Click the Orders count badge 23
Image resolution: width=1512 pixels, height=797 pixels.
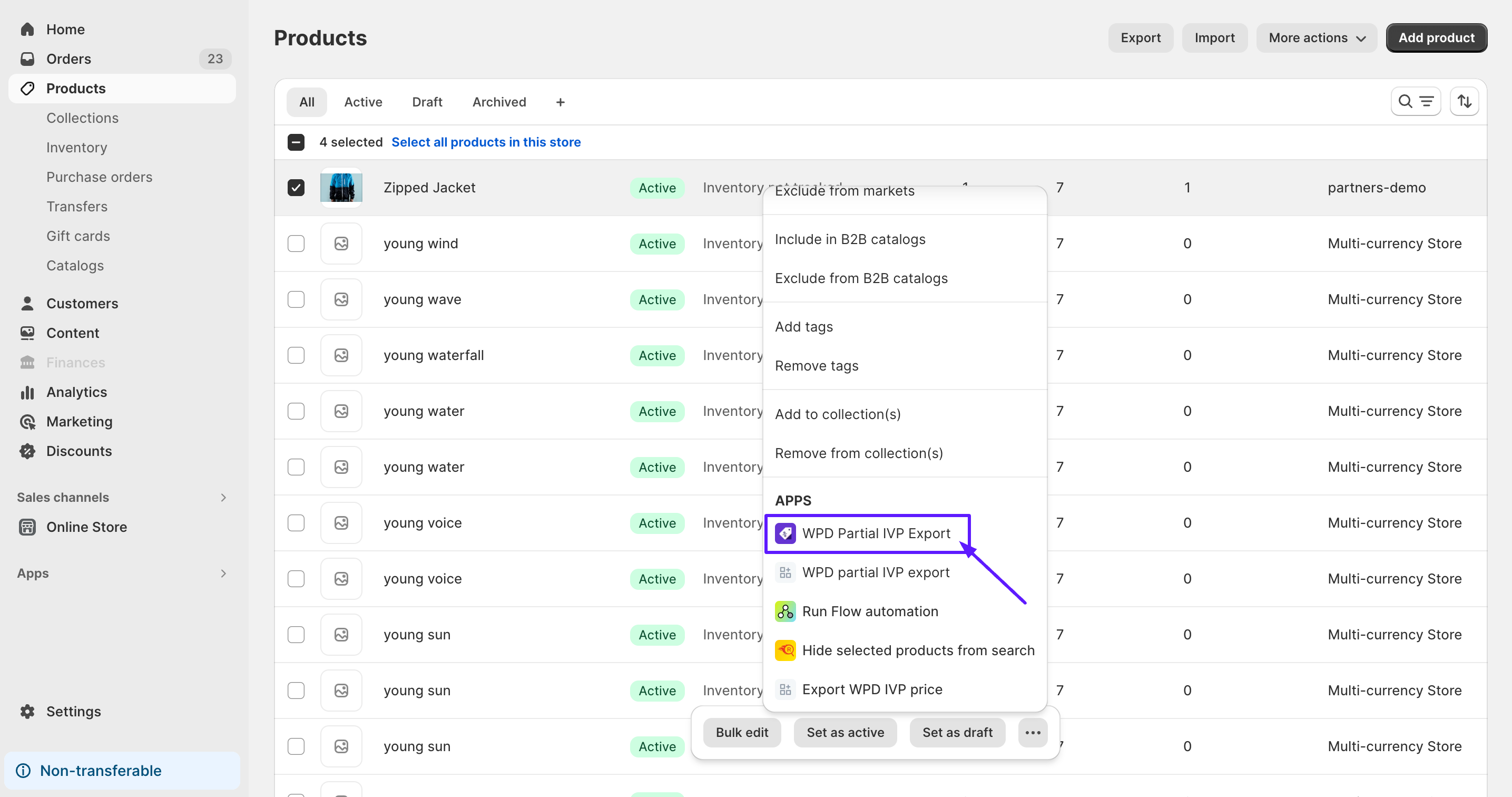tap(215, 59)
